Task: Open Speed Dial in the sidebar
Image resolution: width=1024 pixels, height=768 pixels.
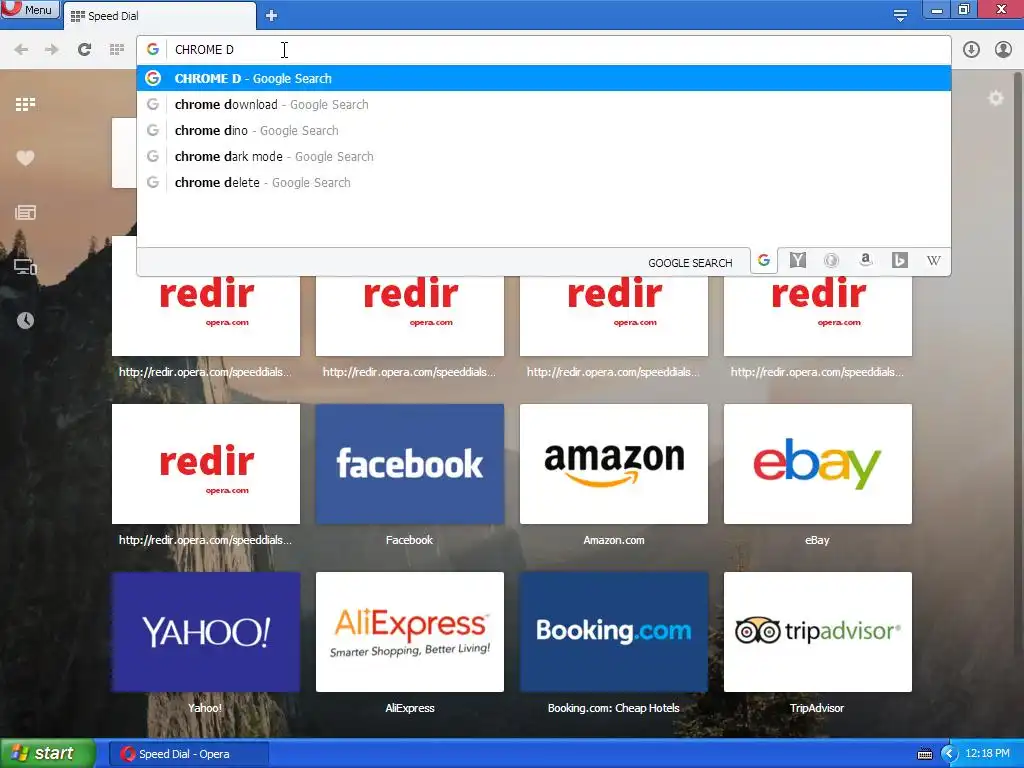Action: (25, 104)
